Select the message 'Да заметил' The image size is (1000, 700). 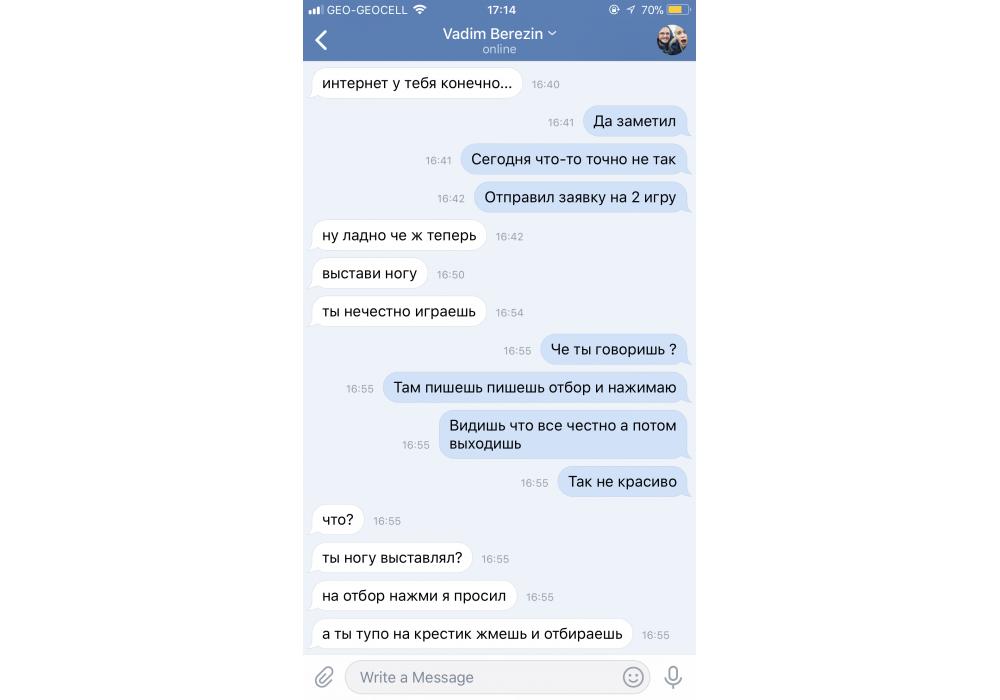(635, 121)
